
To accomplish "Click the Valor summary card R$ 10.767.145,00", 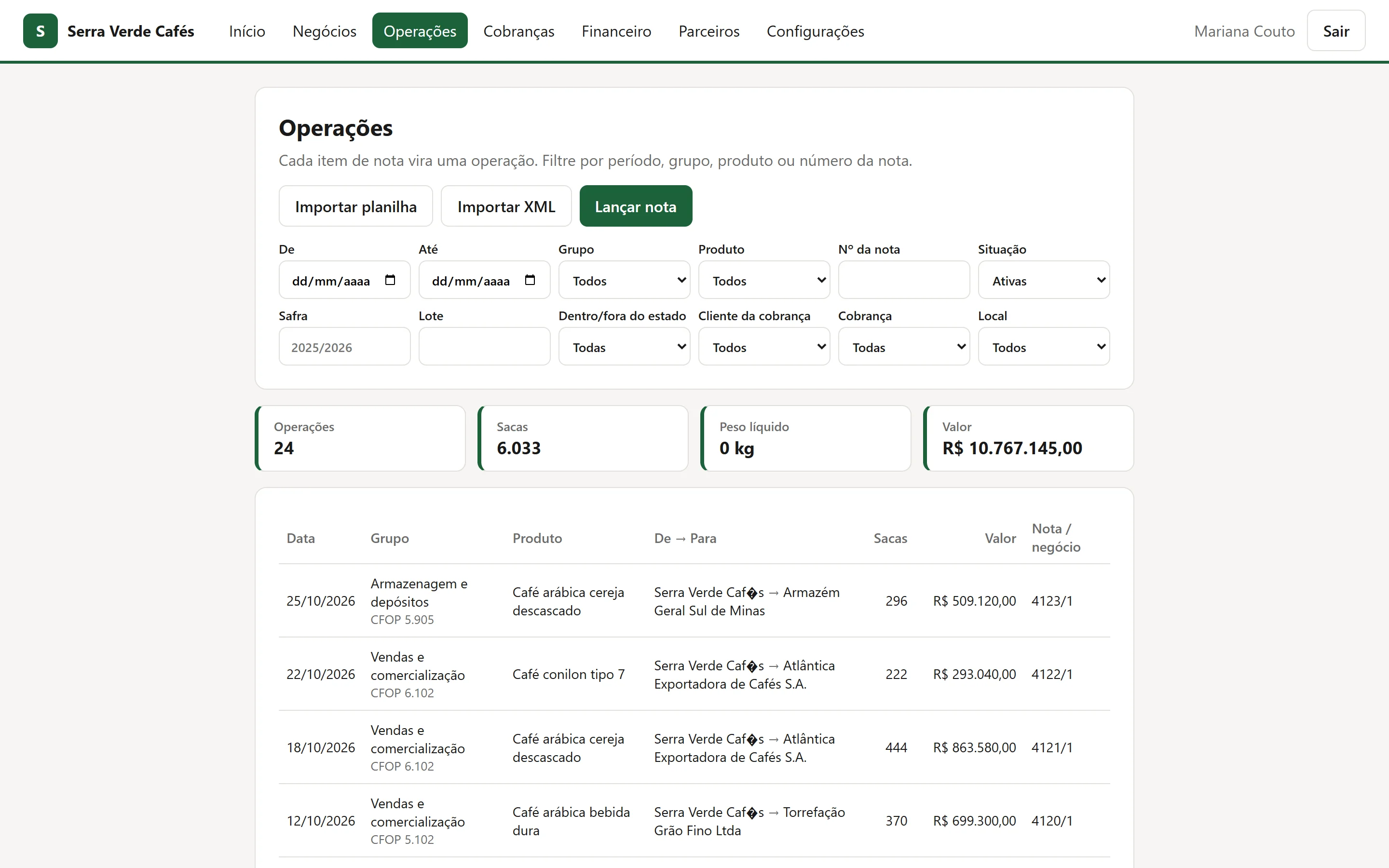I will (x=1028, y=439).
